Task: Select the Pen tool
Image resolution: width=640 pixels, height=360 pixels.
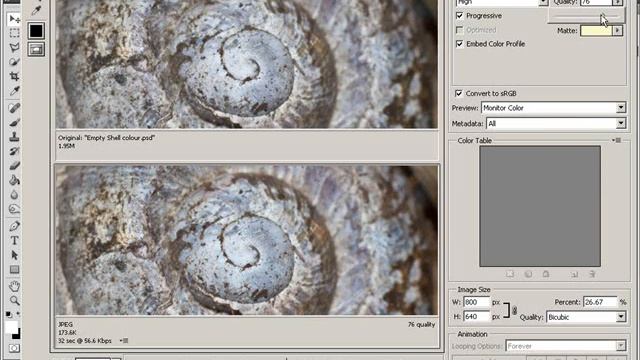Action: pos(14,226)
